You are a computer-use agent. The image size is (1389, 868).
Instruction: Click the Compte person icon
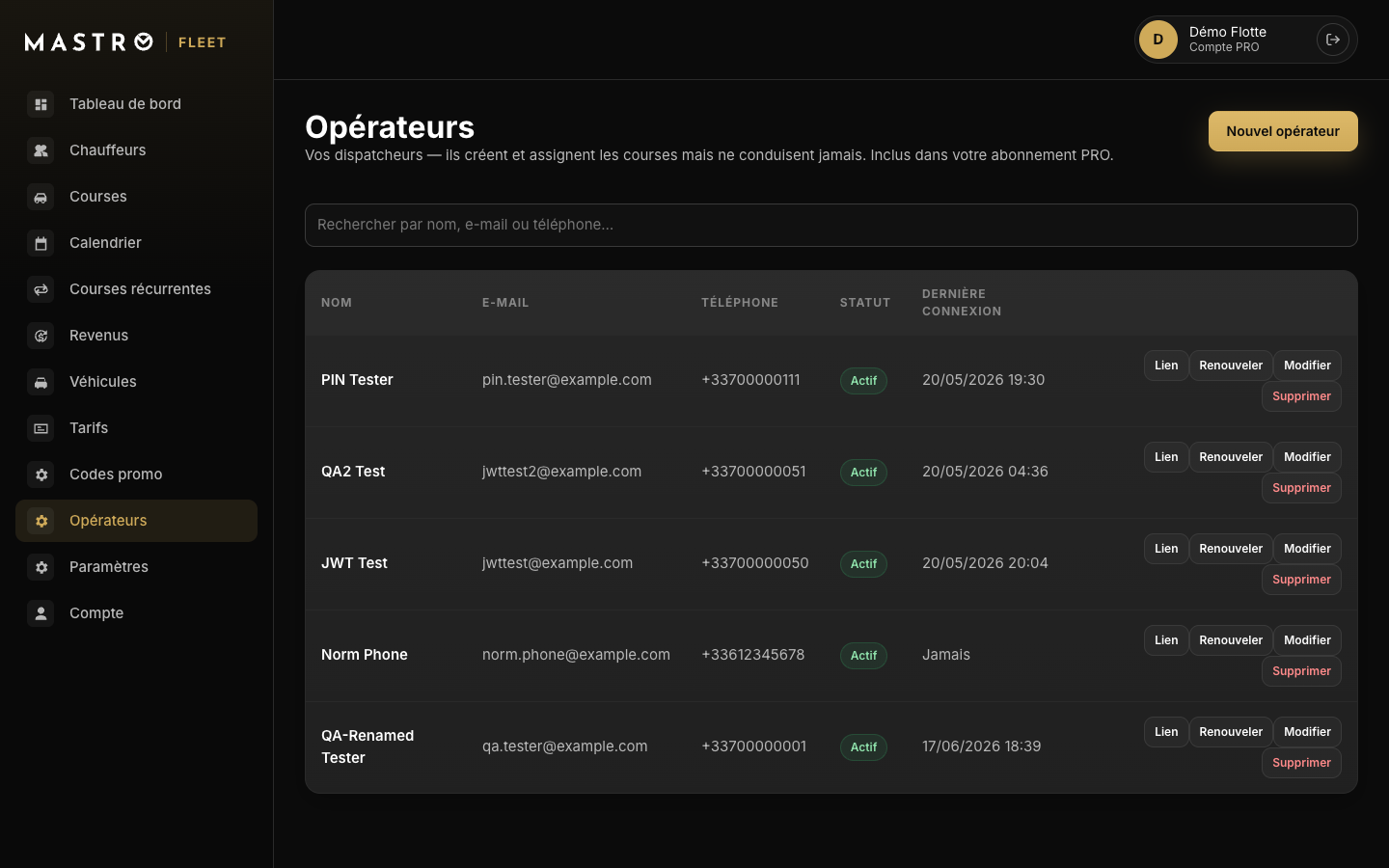click(x=41, y=613)
